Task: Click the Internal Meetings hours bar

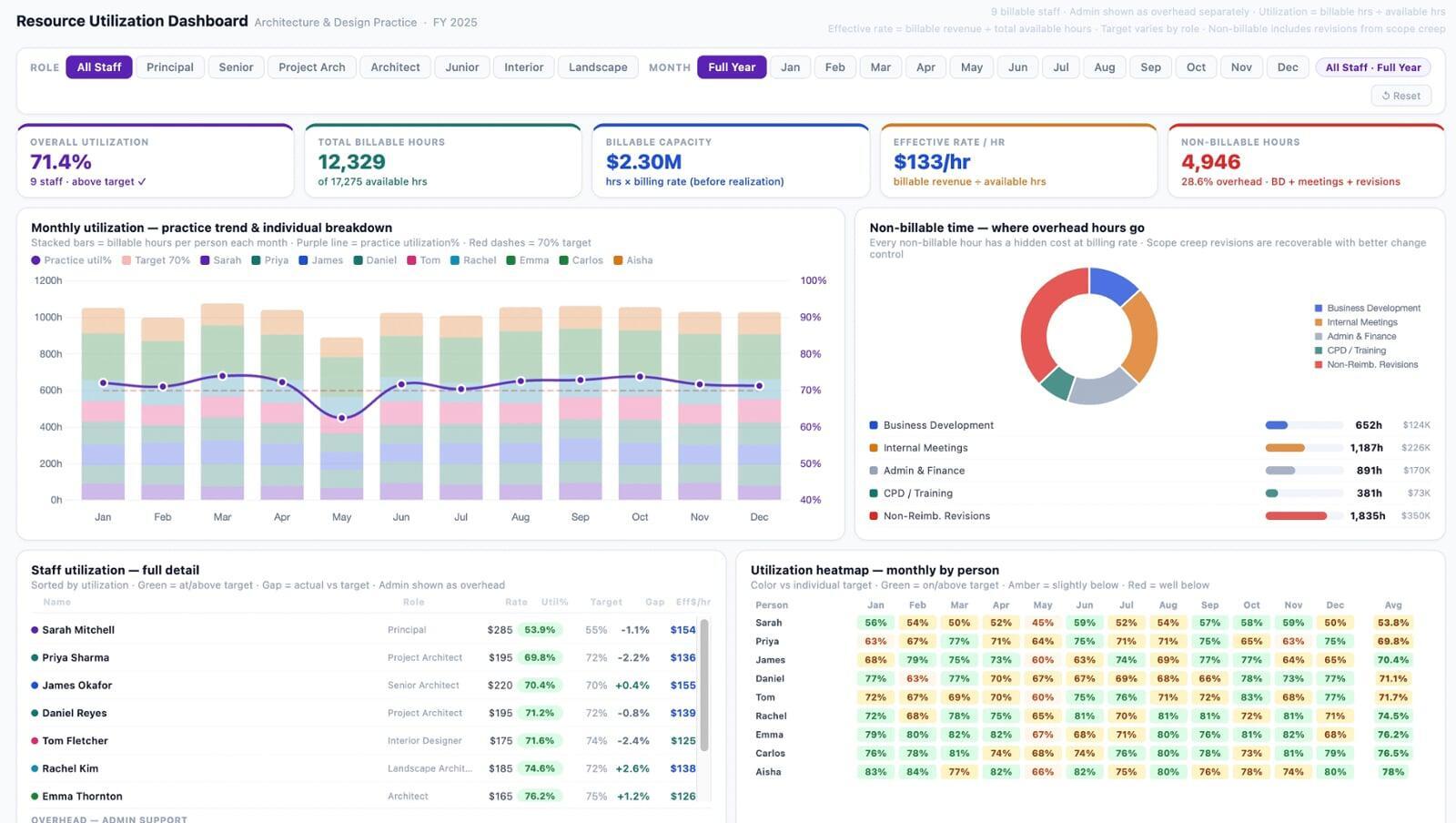Action: [1285, 448]
